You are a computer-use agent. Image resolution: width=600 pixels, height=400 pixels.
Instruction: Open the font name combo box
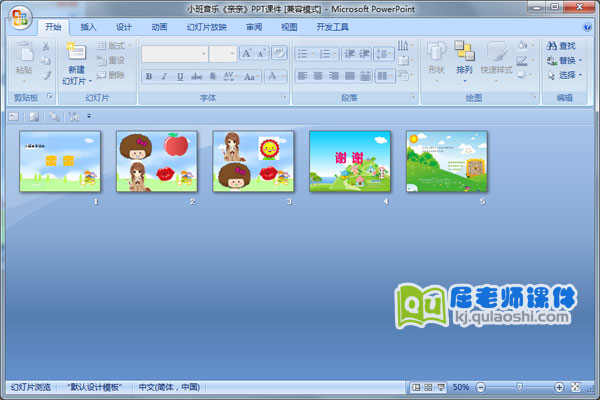coord(174,54)
